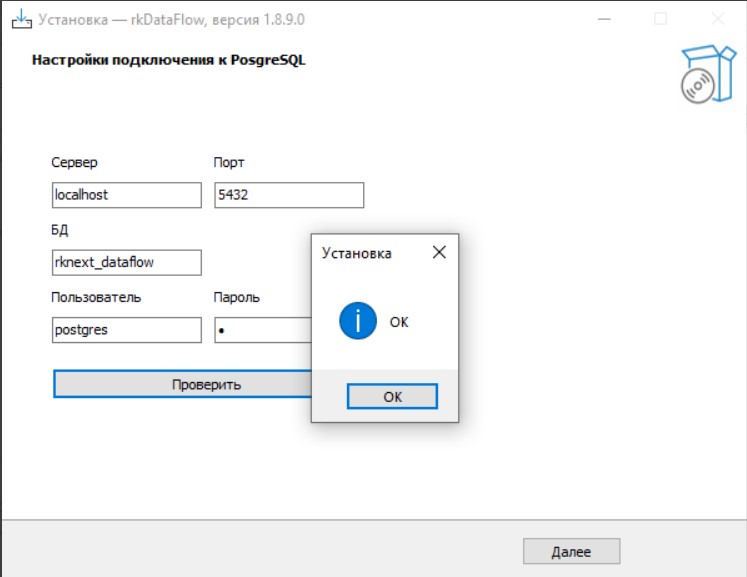Click the Настройки подключения к PosgreSQL heading
Viewport: 747px width, 577px height.
pos(169,60)
